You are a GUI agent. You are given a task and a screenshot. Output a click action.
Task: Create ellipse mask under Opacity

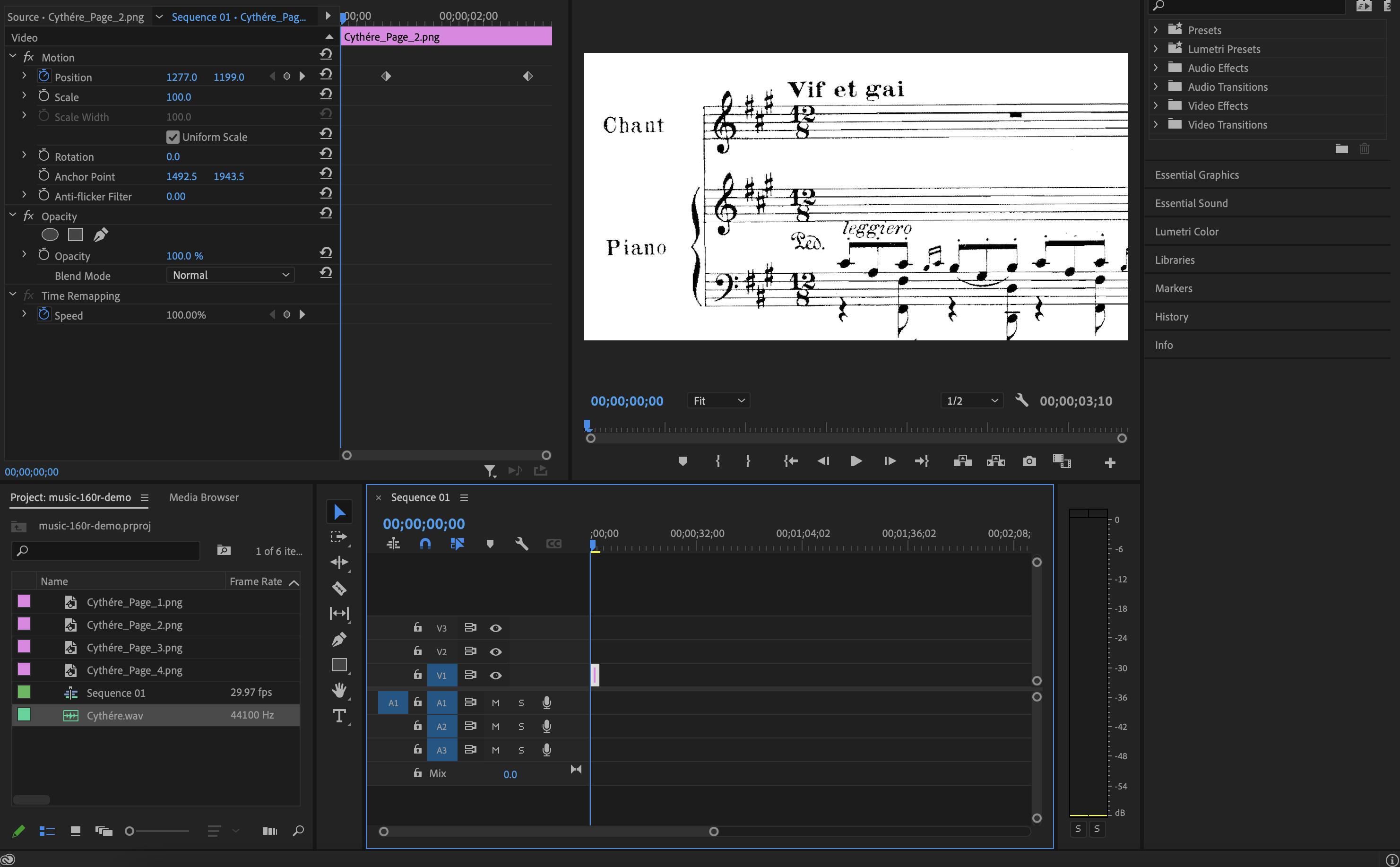click(x=50, y=234)
